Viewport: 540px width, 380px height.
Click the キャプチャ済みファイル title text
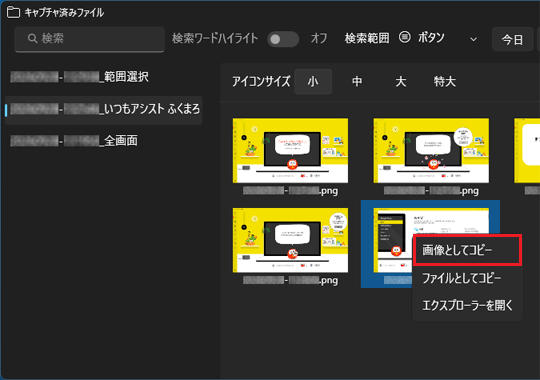(x=64, y=13)
